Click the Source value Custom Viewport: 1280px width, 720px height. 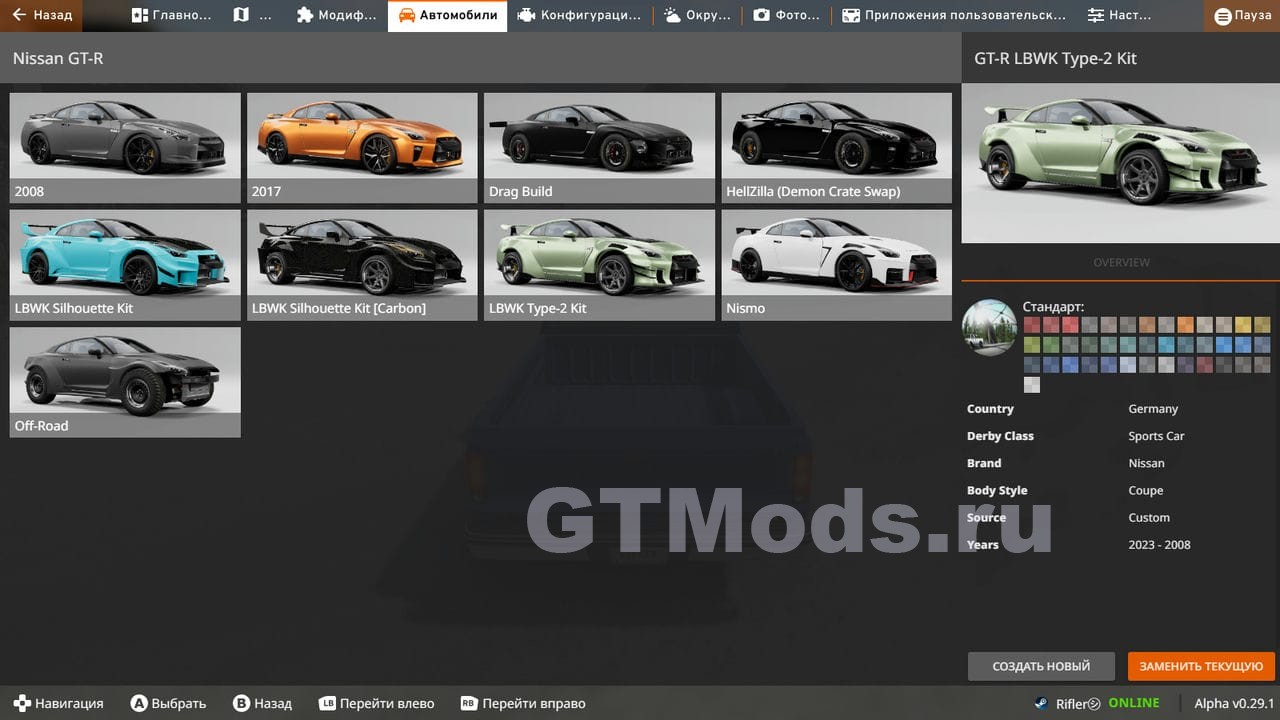[x=1149, y=517]
